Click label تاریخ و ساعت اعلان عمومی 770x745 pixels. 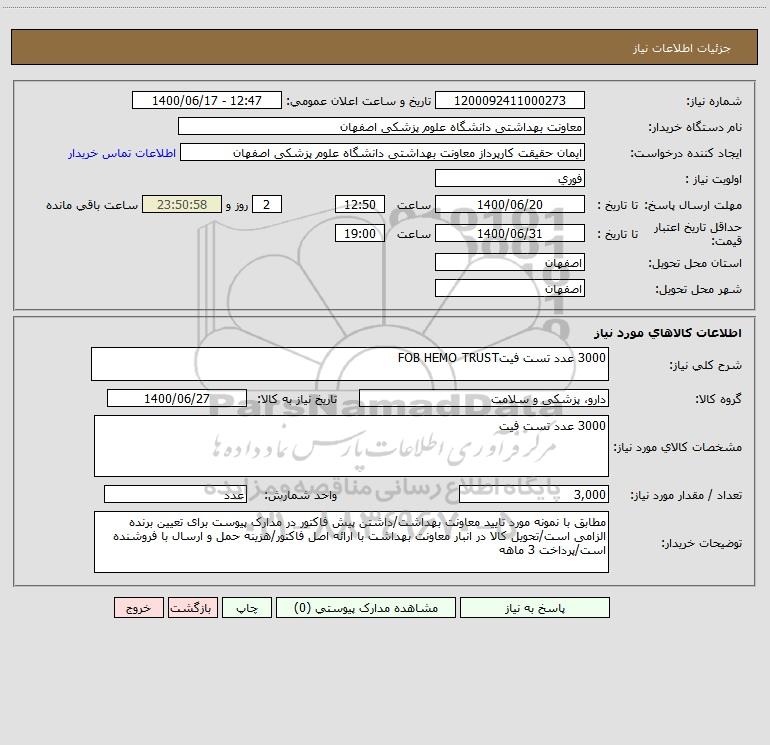(359, 101)
